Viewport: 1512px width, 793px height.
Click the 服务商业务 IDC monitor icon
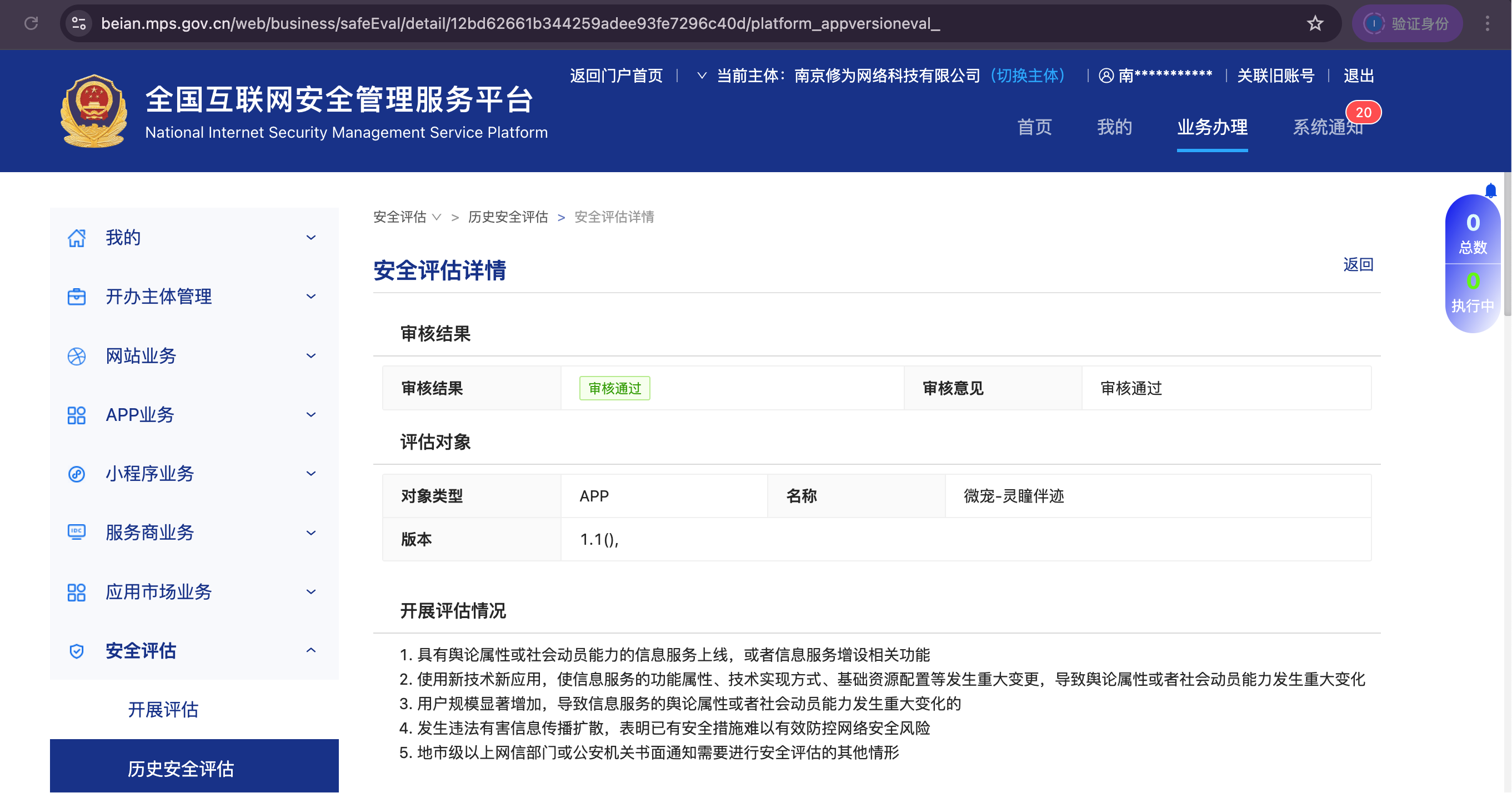point(77,533)
